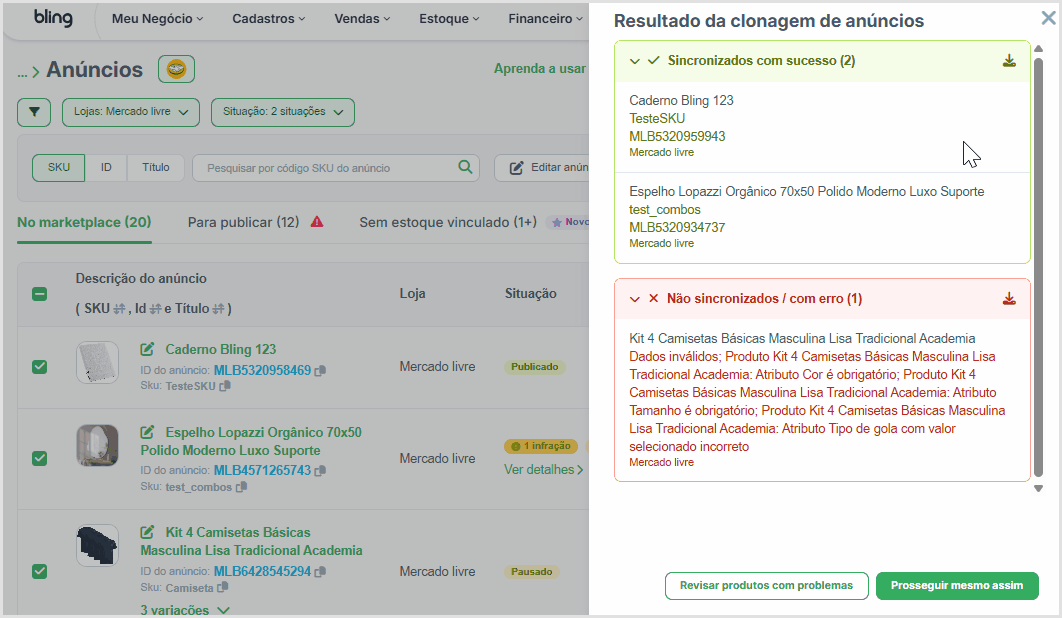This screenshot has height=618, width=1062.
Task: Click MLB5320934737 in the success list
Action: [x=677, y=228]
